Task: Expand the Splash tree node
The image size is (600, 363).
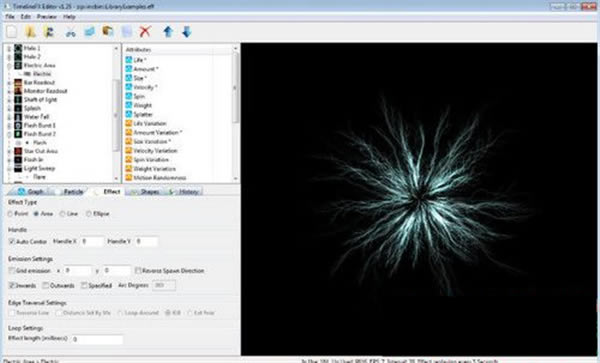Action: 9,108
